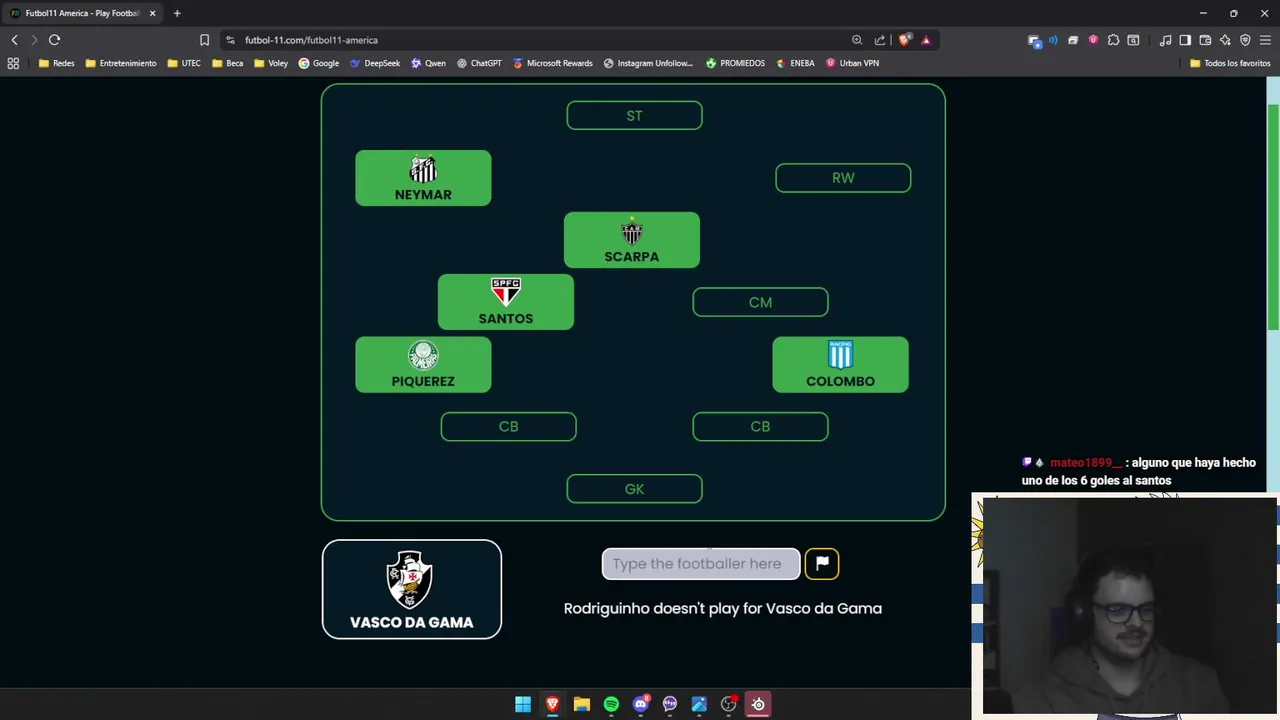The image size is (1280, 720).
Task: Click the flag give-up button beside input
Action: coord(822,564)
